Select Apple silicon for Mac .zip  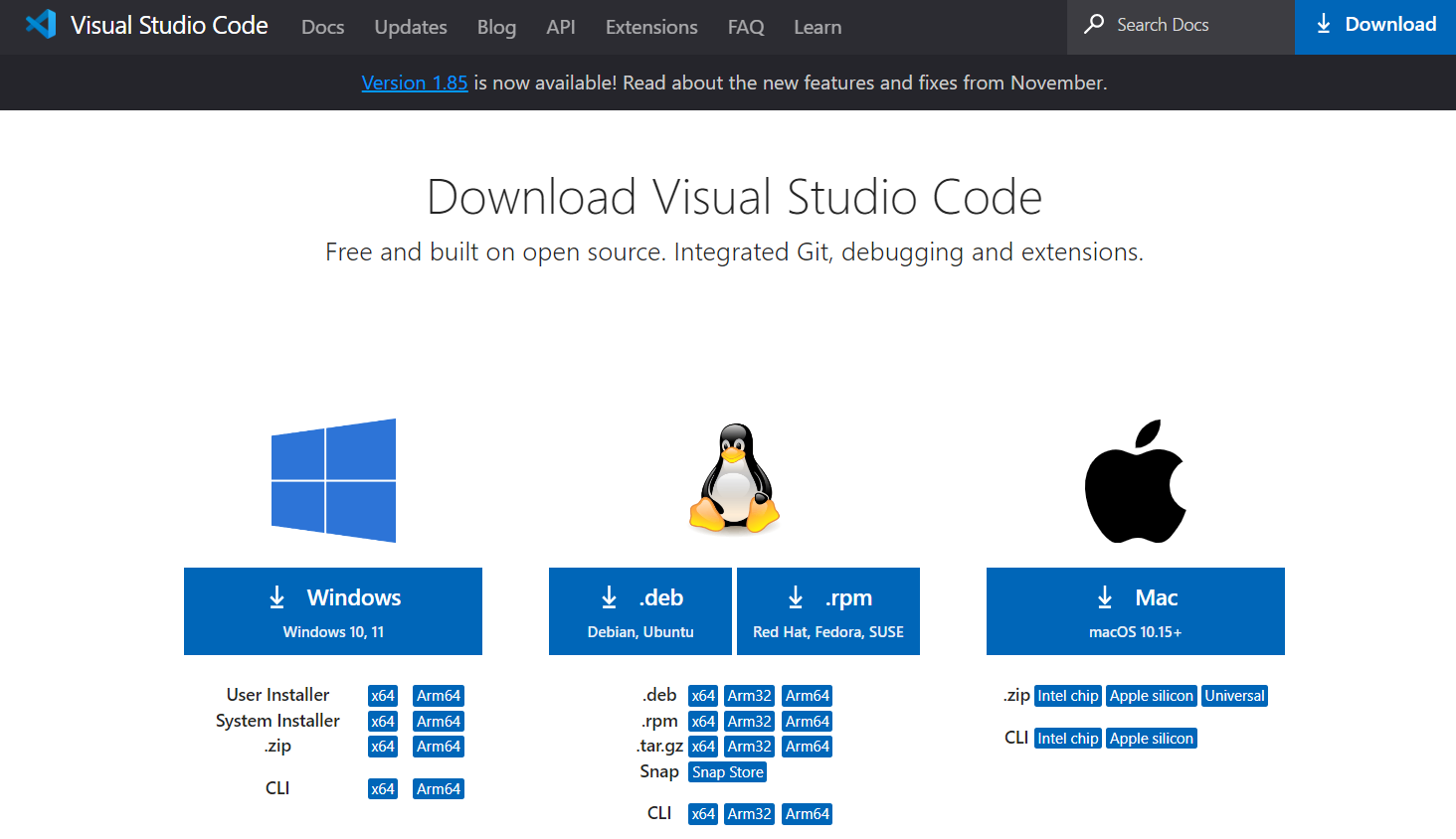point(1152,696)
